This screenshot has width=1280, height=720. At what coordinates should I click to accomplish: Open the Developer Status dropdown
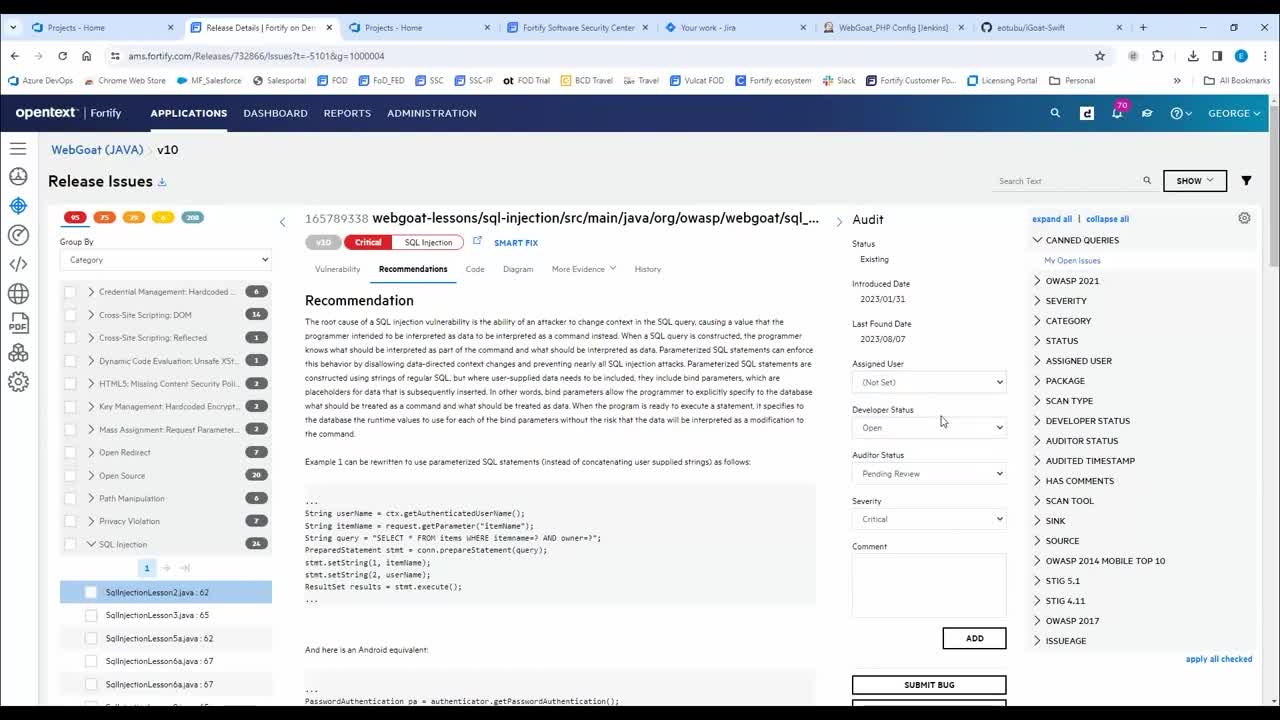pos(929,427)
